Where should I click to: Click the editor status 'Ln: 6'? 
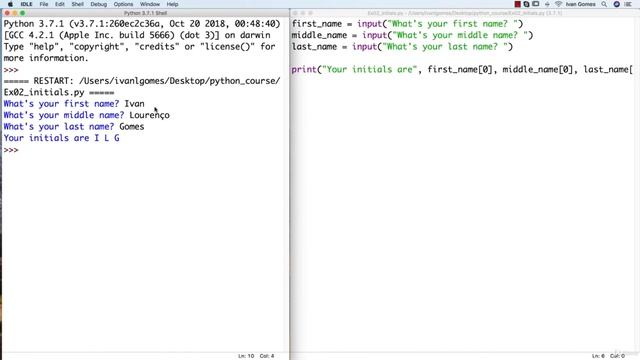click(x=598, y=356)
